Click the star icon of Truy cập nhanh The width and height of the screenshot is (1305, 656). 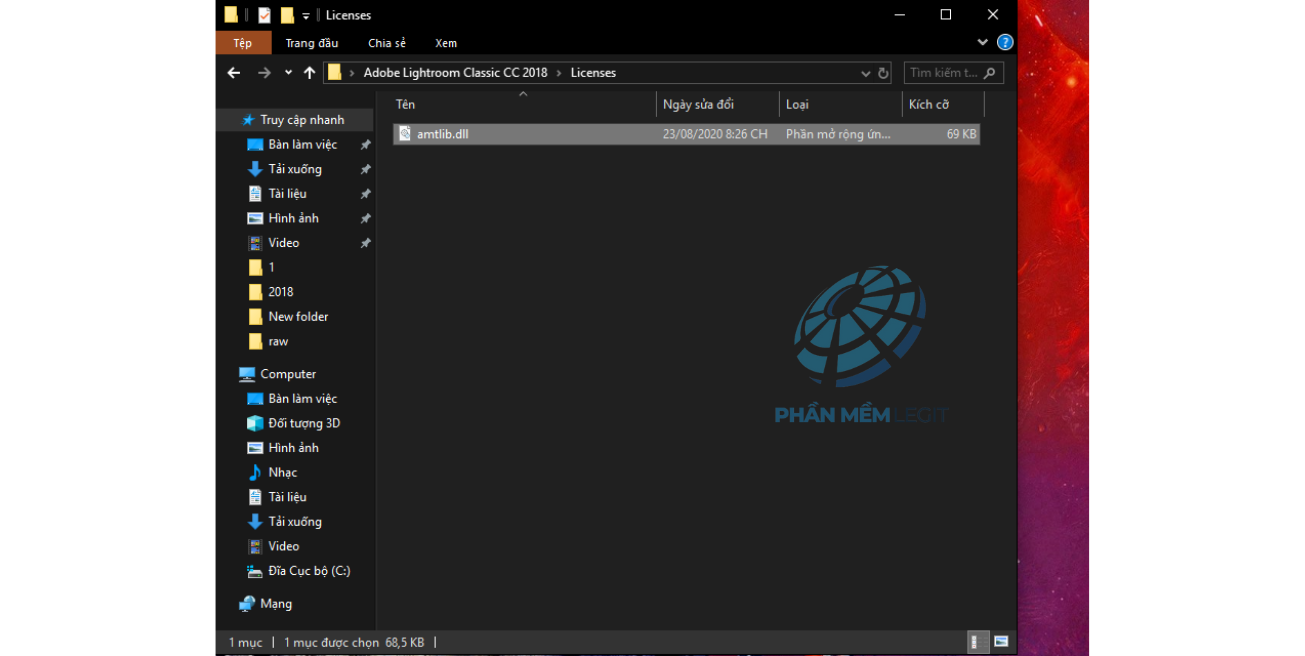248,120
